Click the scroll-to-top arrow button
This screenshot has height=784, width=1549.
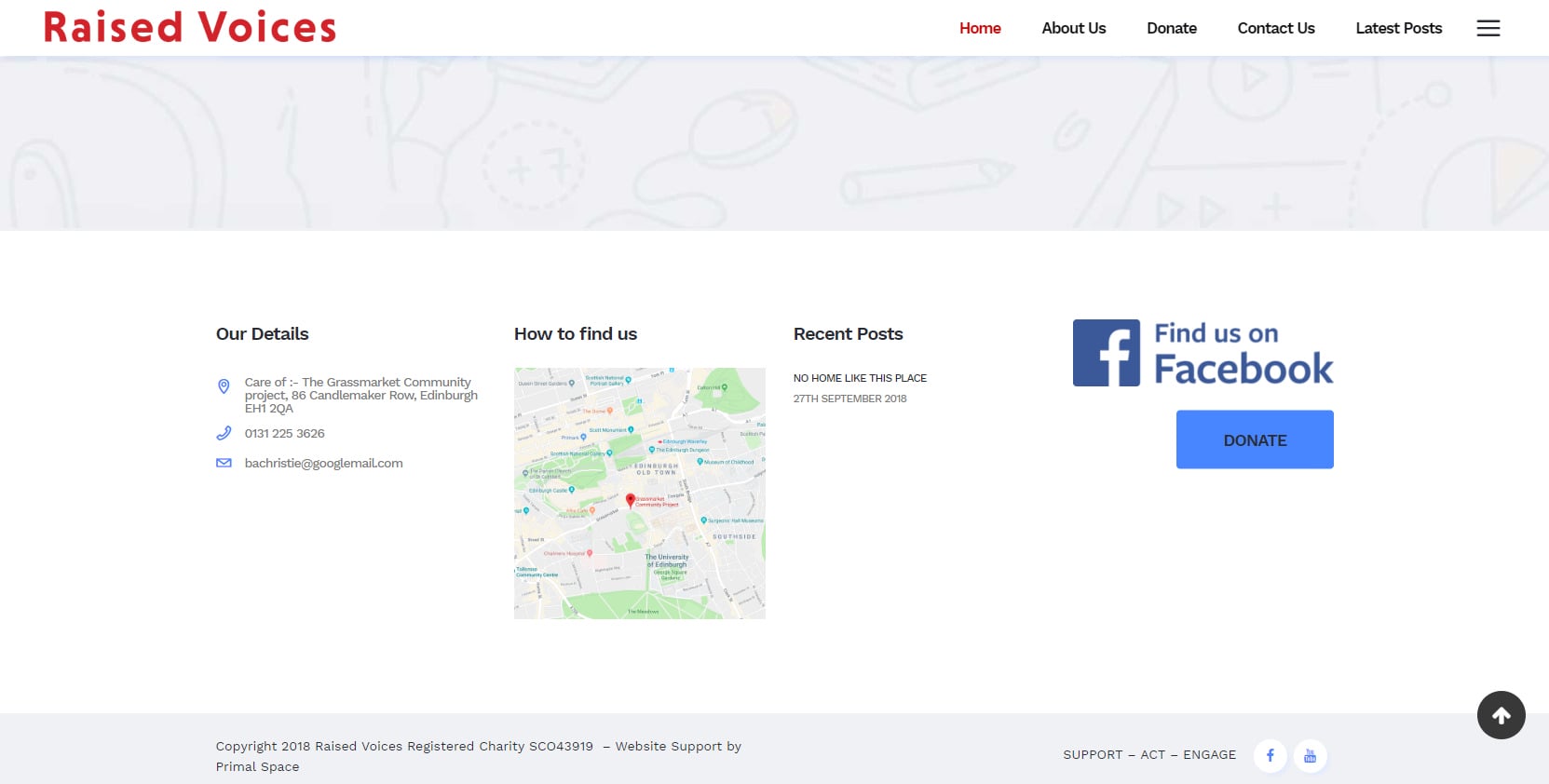1501,715
